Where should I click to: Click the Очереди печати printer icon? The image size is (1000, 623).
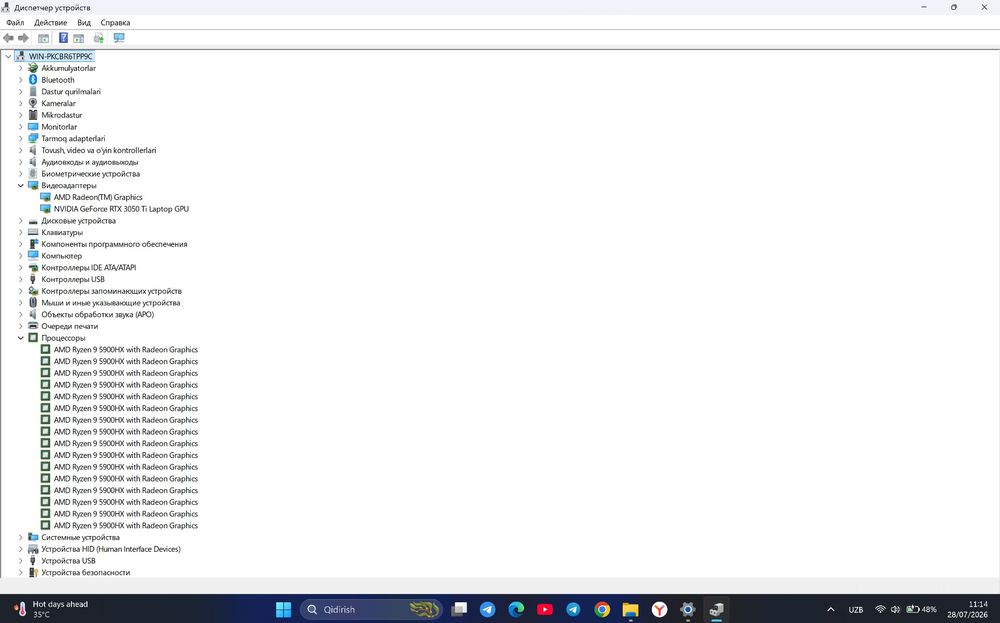33,326
